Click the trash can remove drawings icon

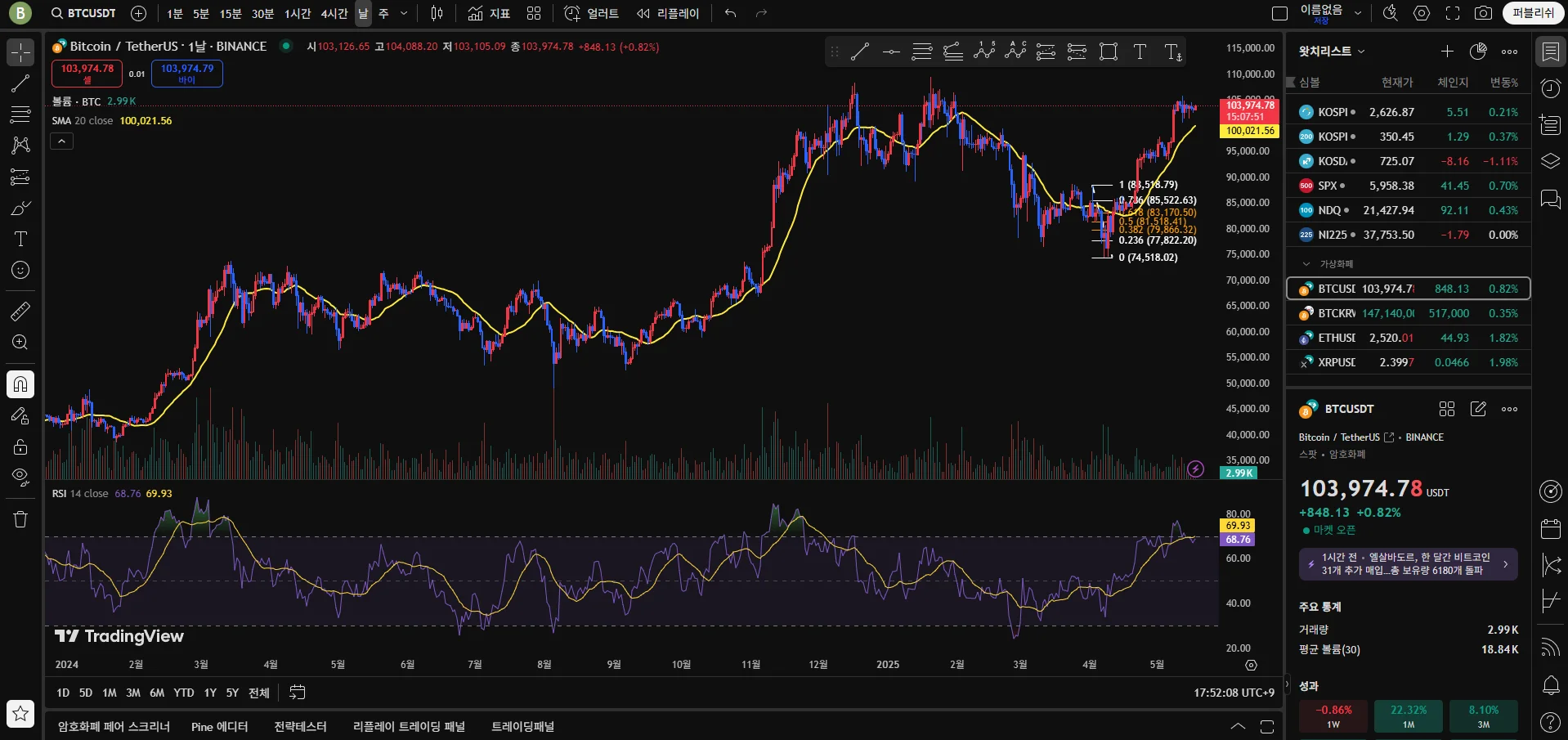[x=20, y=519]
